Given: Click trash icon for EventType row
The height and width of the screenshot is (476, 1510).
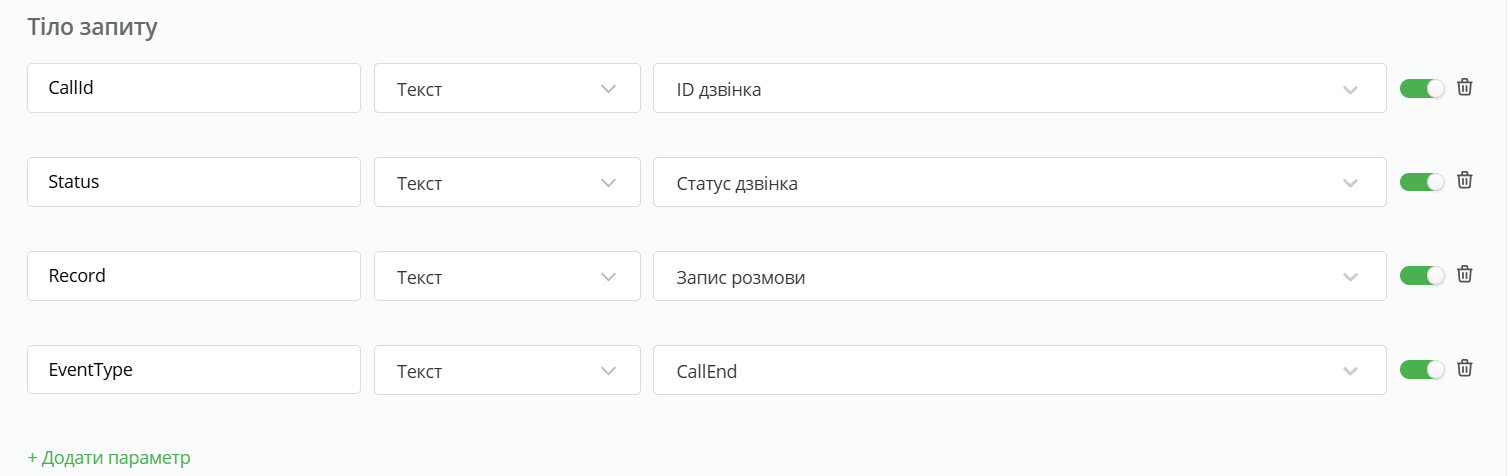Looking at the screenshot, I should click(x=1464, y=369).
